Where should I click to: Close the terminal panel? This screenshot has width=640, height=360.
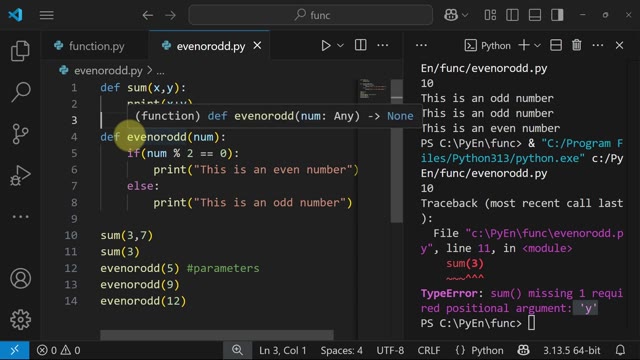click(x=620, y=45)
